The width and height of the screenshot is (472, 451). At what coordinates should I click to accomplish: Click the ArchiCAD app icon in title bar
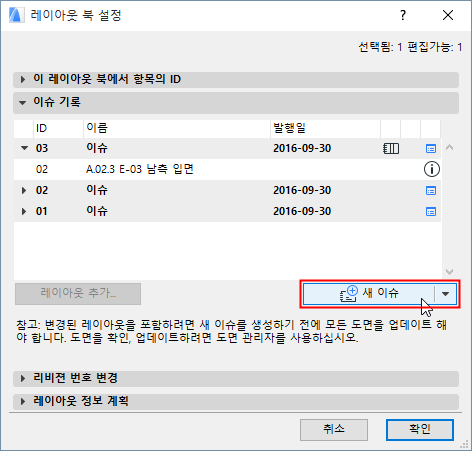point(16,15)
